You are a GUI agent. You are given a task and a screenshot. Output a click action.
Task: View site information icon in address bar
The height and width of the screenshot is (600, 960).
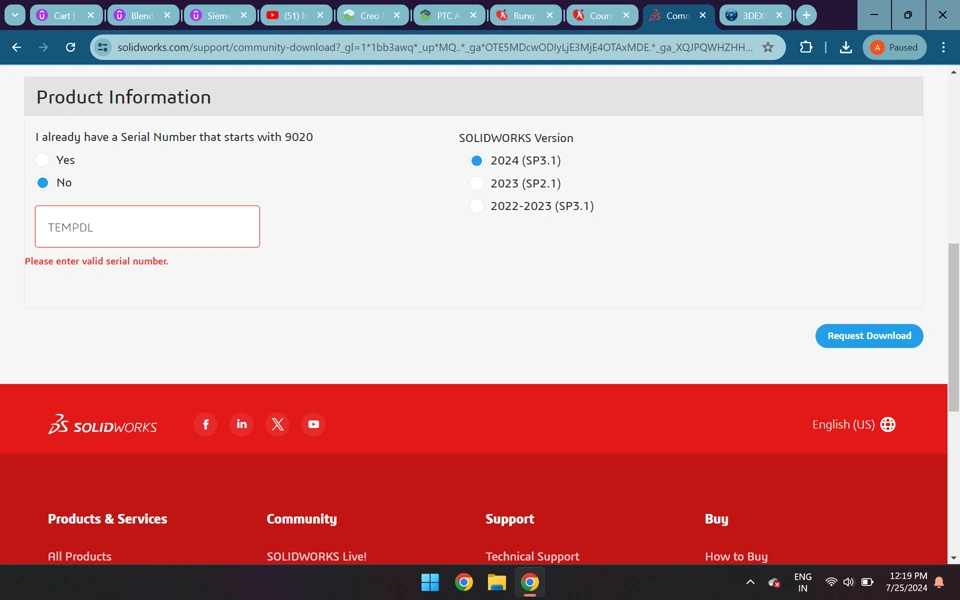[x=103, y=47]
